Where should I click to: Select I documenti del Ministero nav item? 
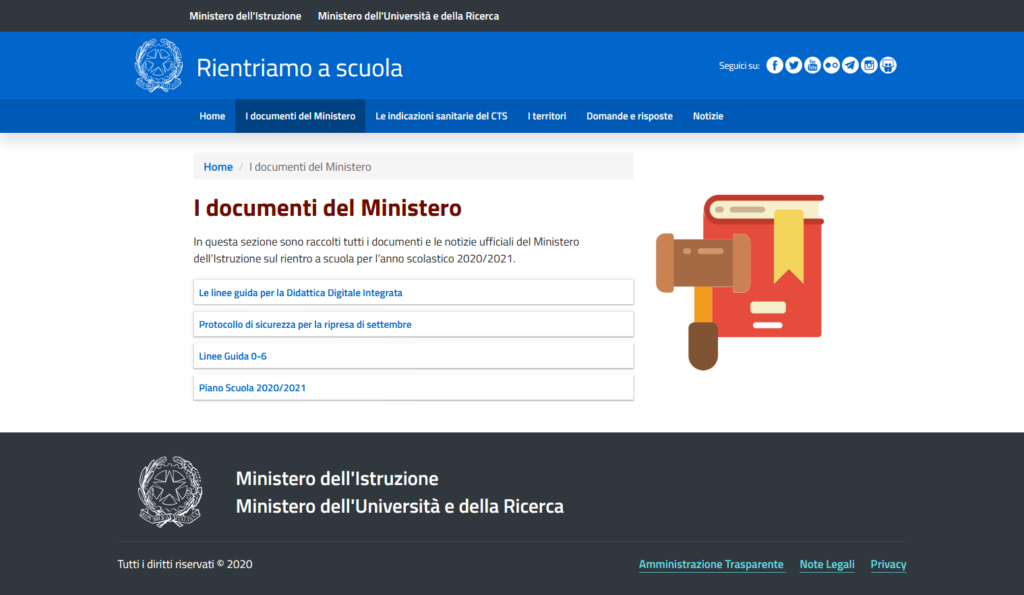[x=300, y=116]
